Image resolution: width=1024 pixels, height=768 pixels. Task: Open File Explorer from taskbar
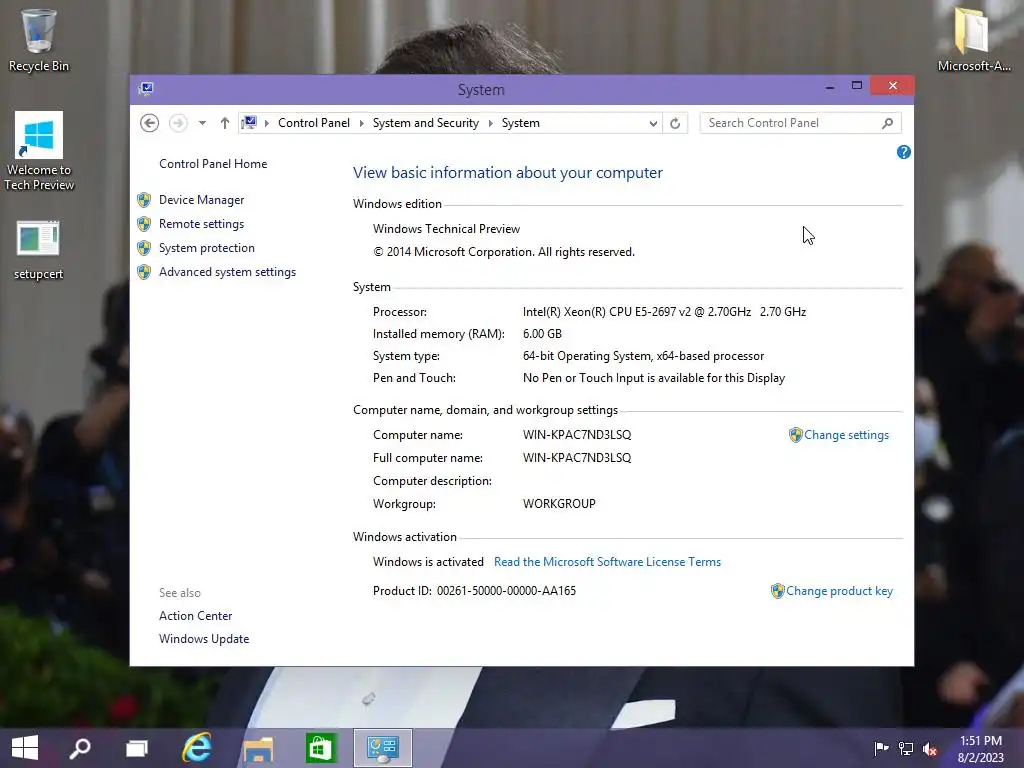tap(258, 748)
